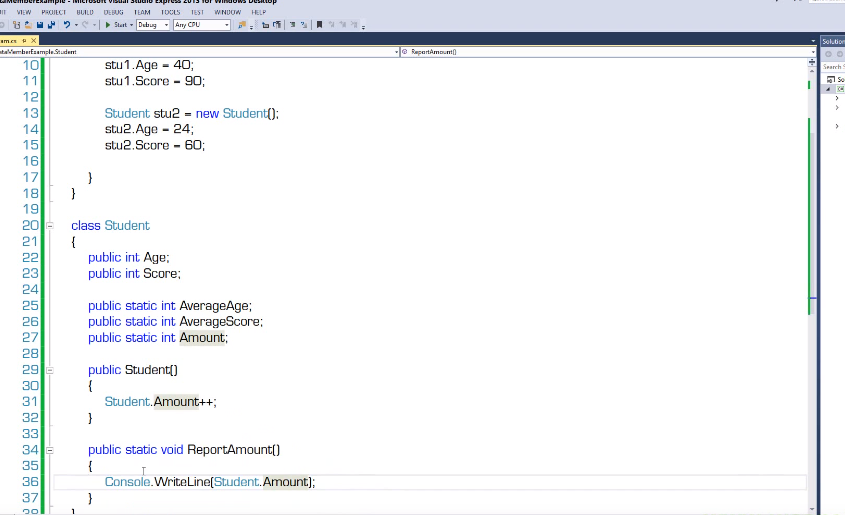Screen dimensions: 845x515
Task: Open the HELP menu
Action: 259,12
